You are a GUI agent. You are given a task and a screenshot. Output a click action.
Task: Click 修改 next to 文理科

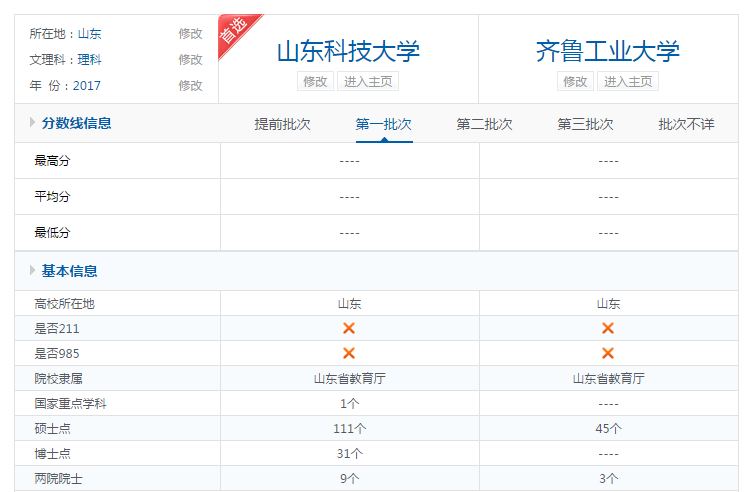tap(191, 60)
